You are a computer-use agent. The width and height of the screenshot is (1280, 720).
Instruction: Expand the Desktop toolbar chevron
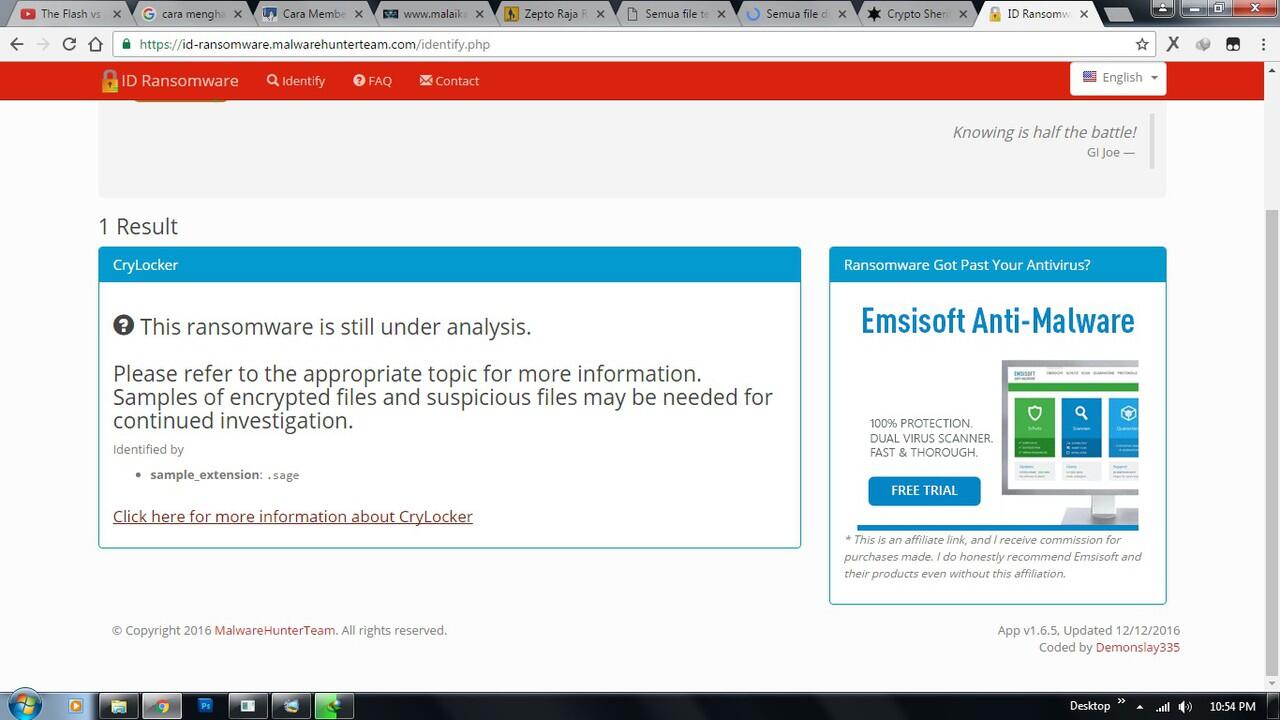tap(1121, 702)
